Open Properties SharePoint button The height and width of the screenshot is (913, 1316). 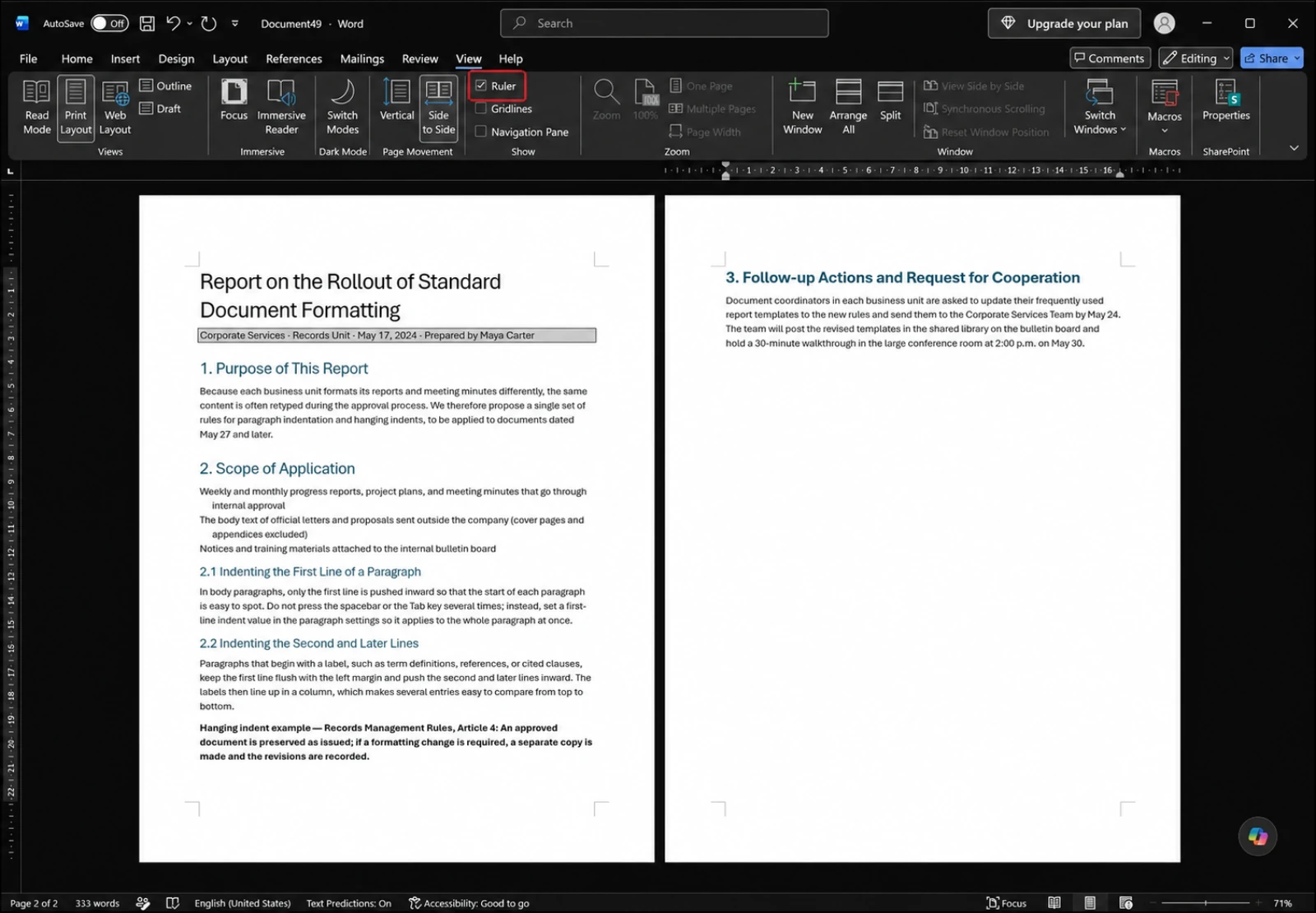coord(1226,100)
